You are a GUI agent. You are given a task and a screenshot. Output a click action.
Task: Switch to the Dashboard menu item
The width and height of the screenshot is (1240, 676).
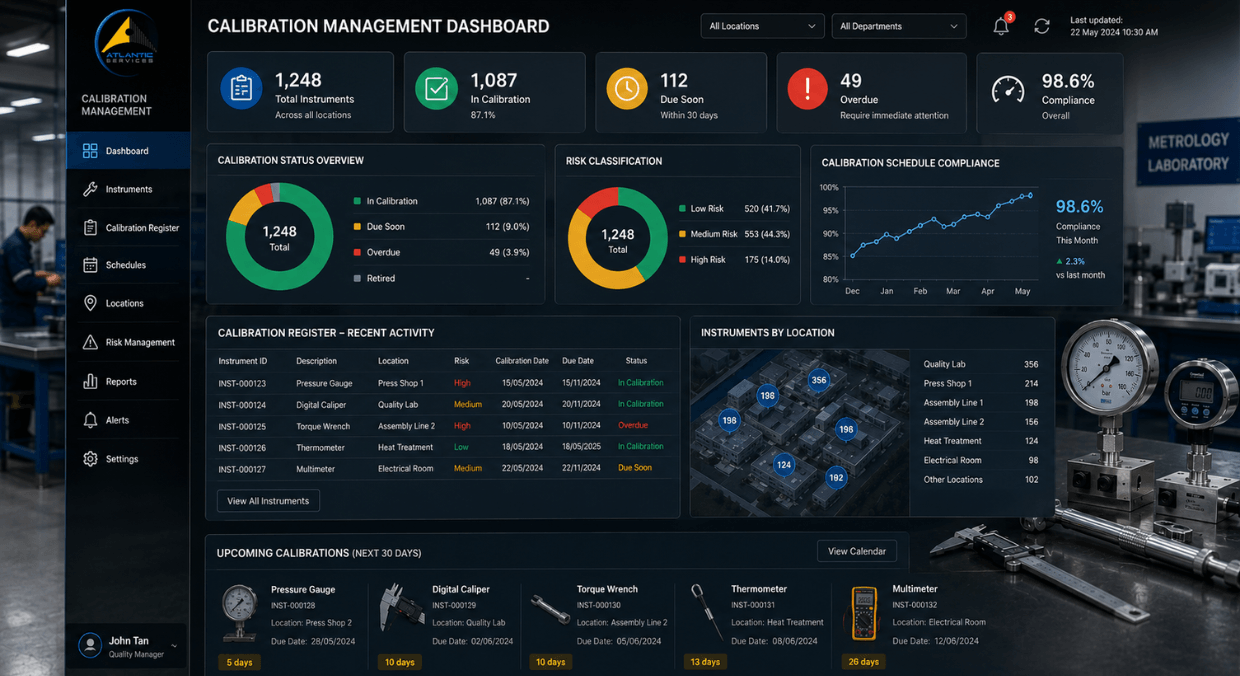[128, 151]
